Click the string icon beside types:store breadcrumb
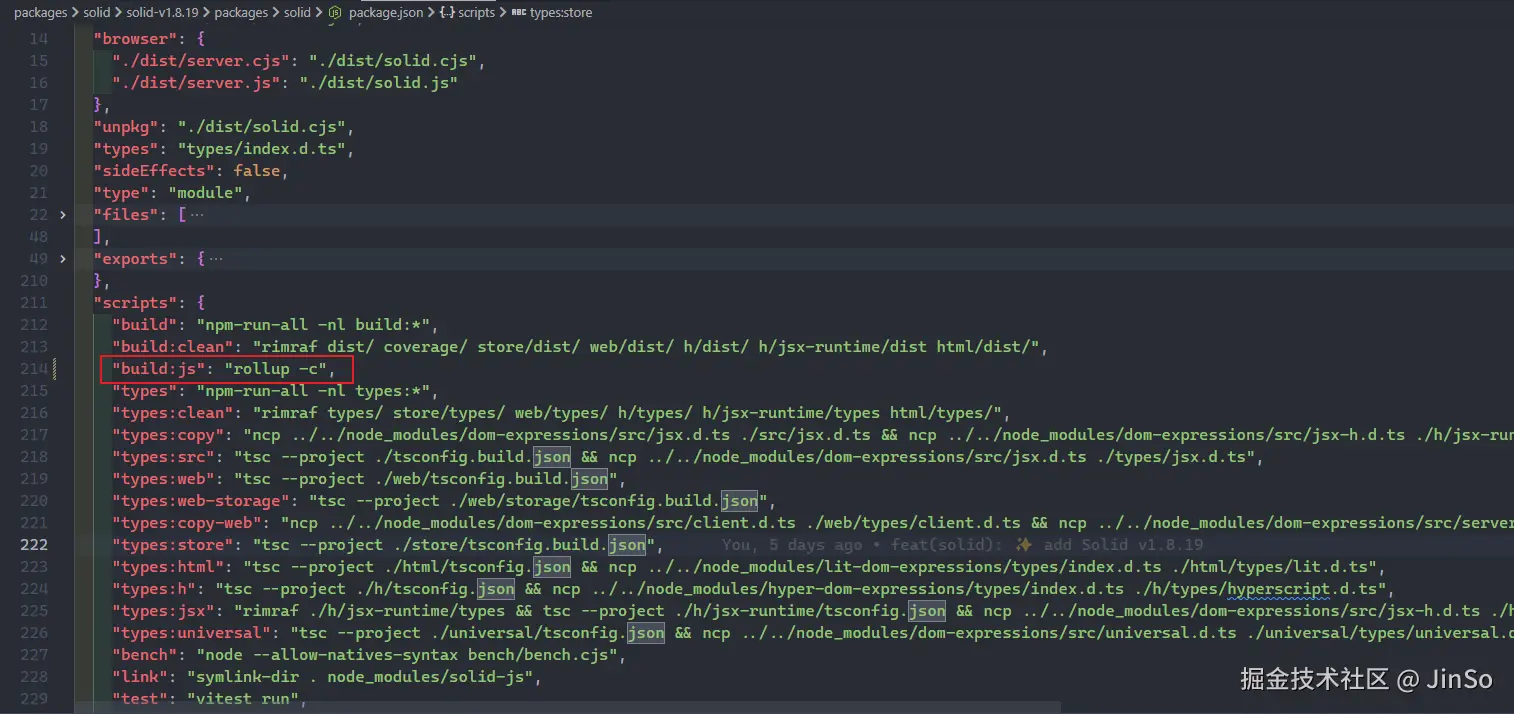This screenshot has width=1514, height=714. point(518,13)
